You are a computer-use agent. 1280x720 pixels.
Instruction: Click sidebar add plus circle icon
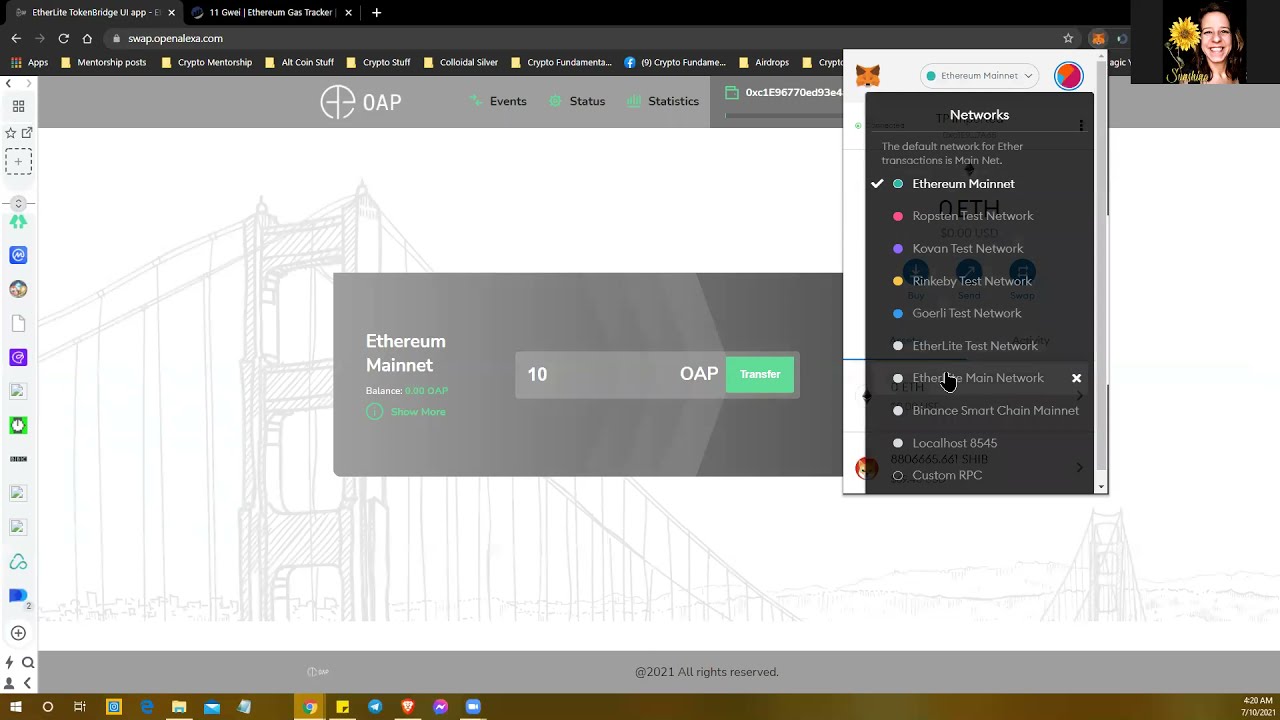[x=18, y=633]
